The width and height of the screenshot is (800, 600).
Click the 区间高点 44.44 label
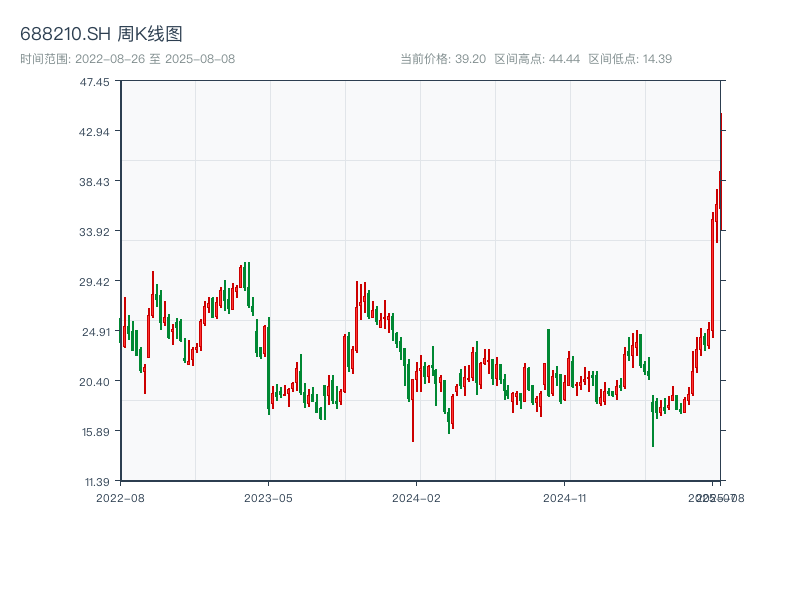[537, 59]
